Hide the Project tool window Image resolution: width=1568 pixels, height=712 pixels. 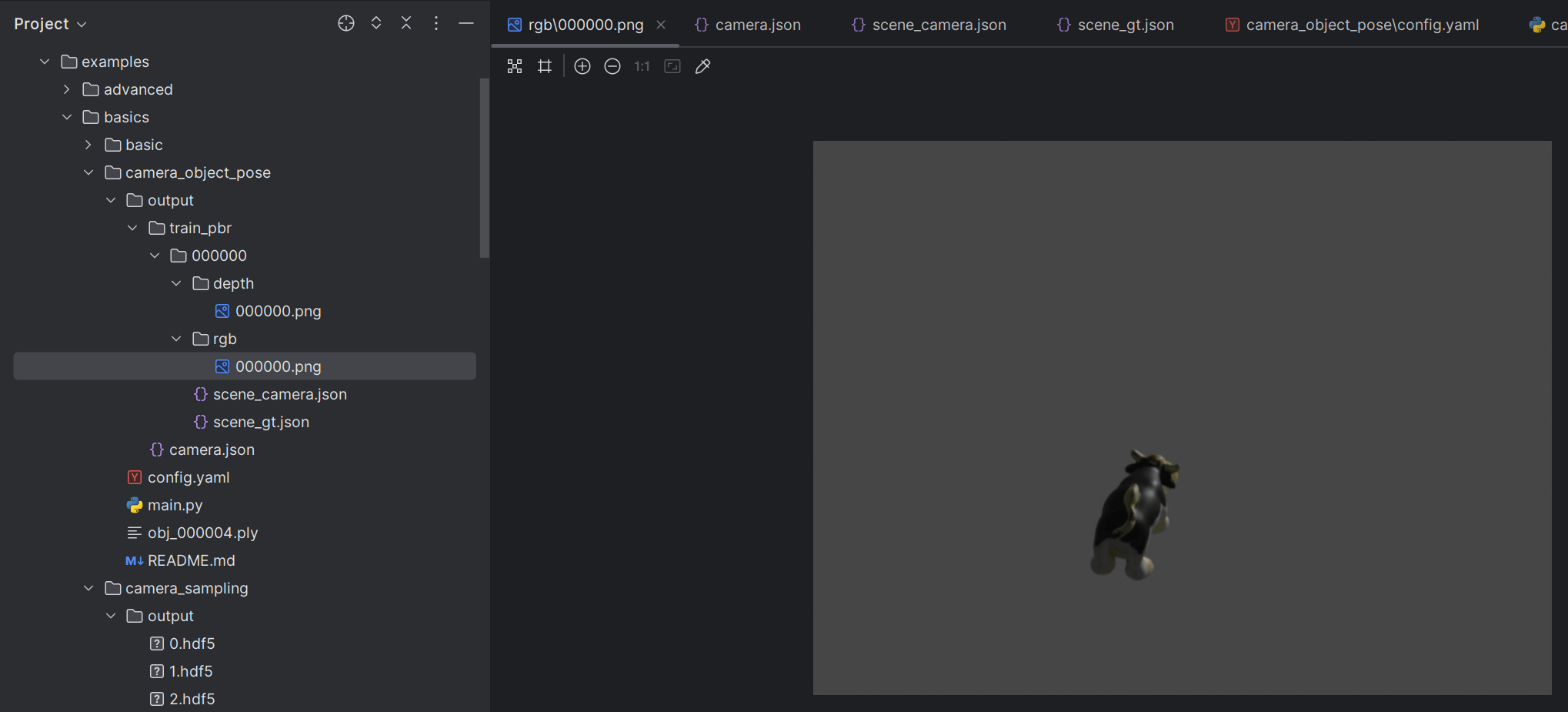click(466, 24)
